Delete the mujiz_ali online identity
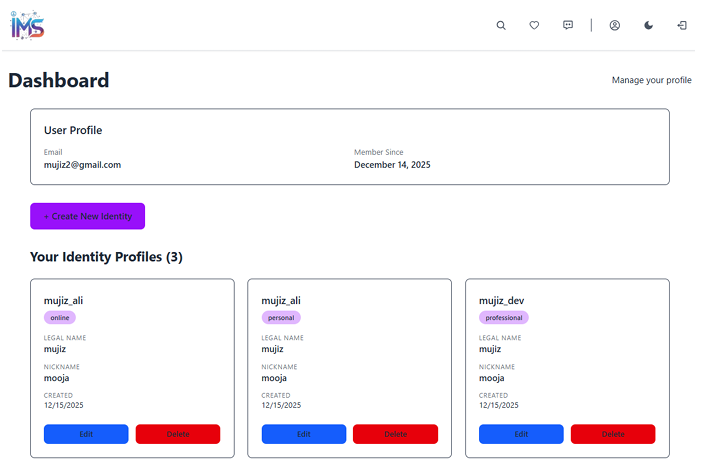 (x=178, y=434)
